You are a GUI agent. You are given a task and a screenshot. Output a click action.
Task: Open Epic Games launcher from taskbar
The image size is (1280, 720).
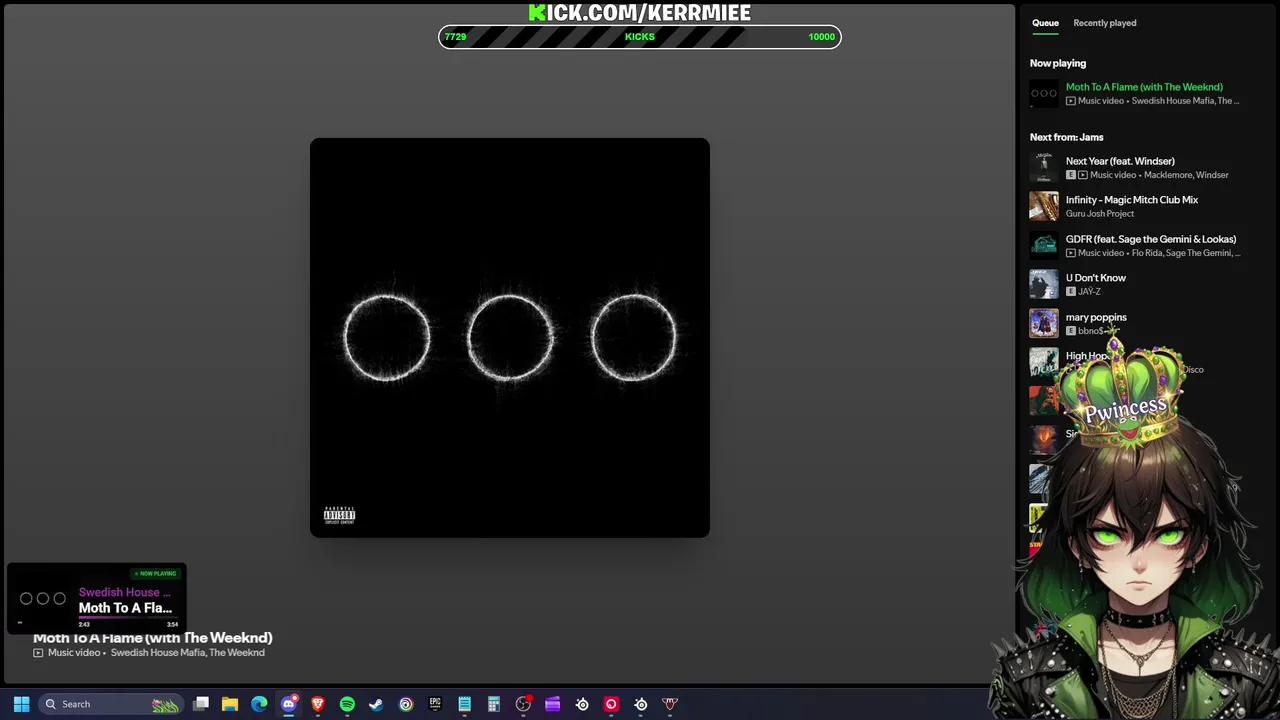(x=435, y=704)
